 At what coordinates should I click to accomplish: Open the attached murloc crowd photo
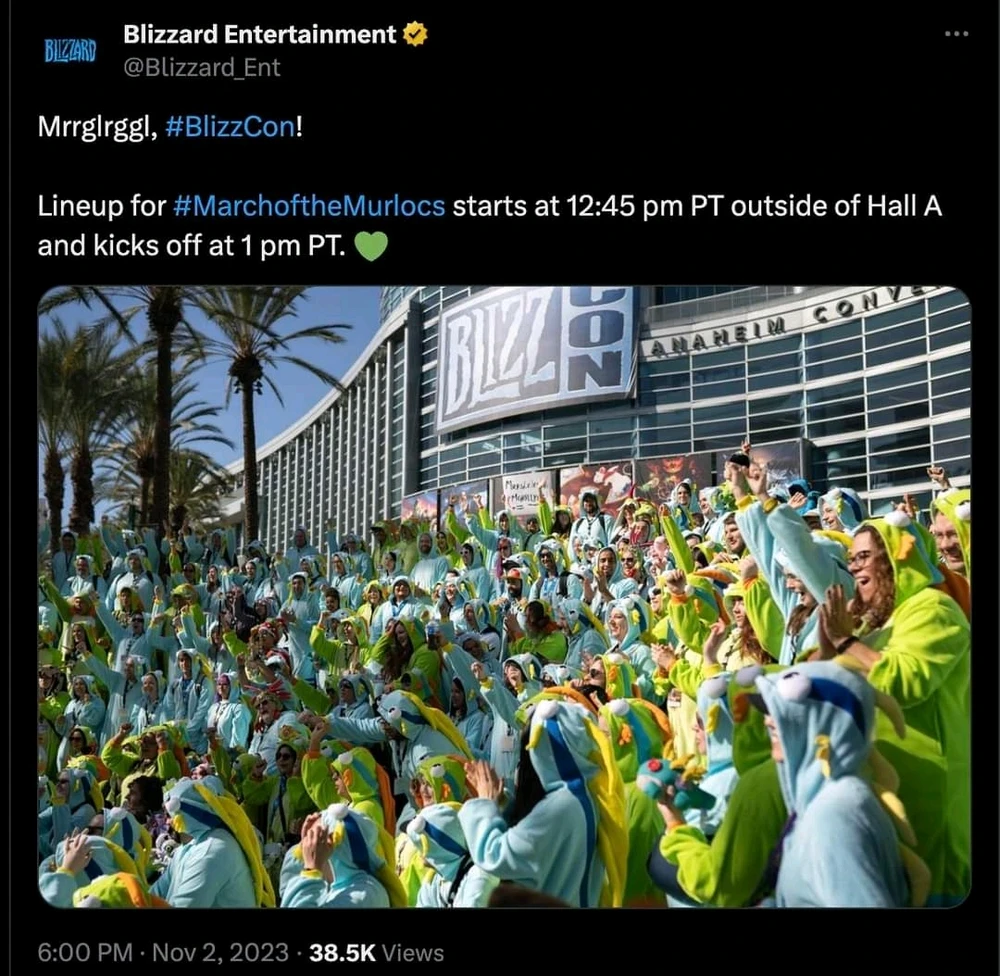504,596
